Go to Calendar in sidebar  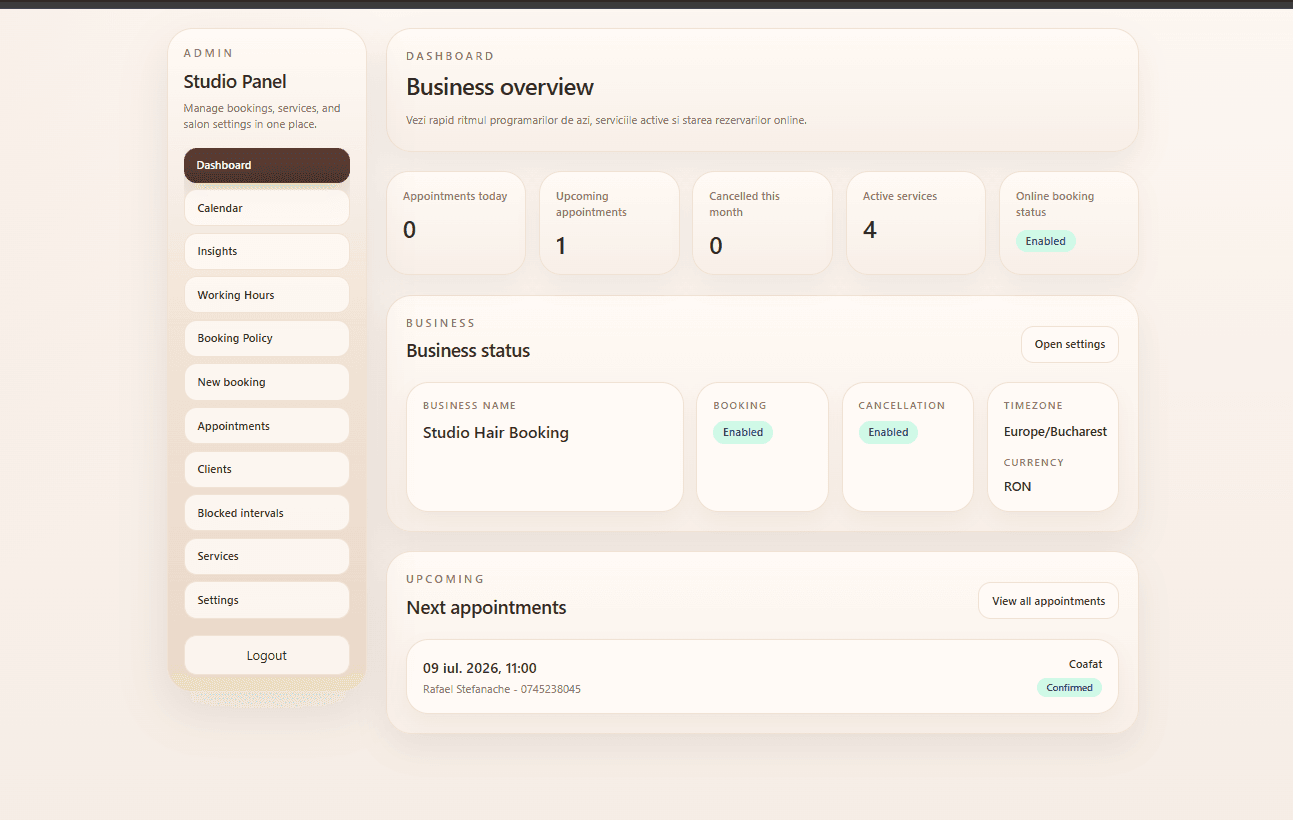[x=267, y=208]
